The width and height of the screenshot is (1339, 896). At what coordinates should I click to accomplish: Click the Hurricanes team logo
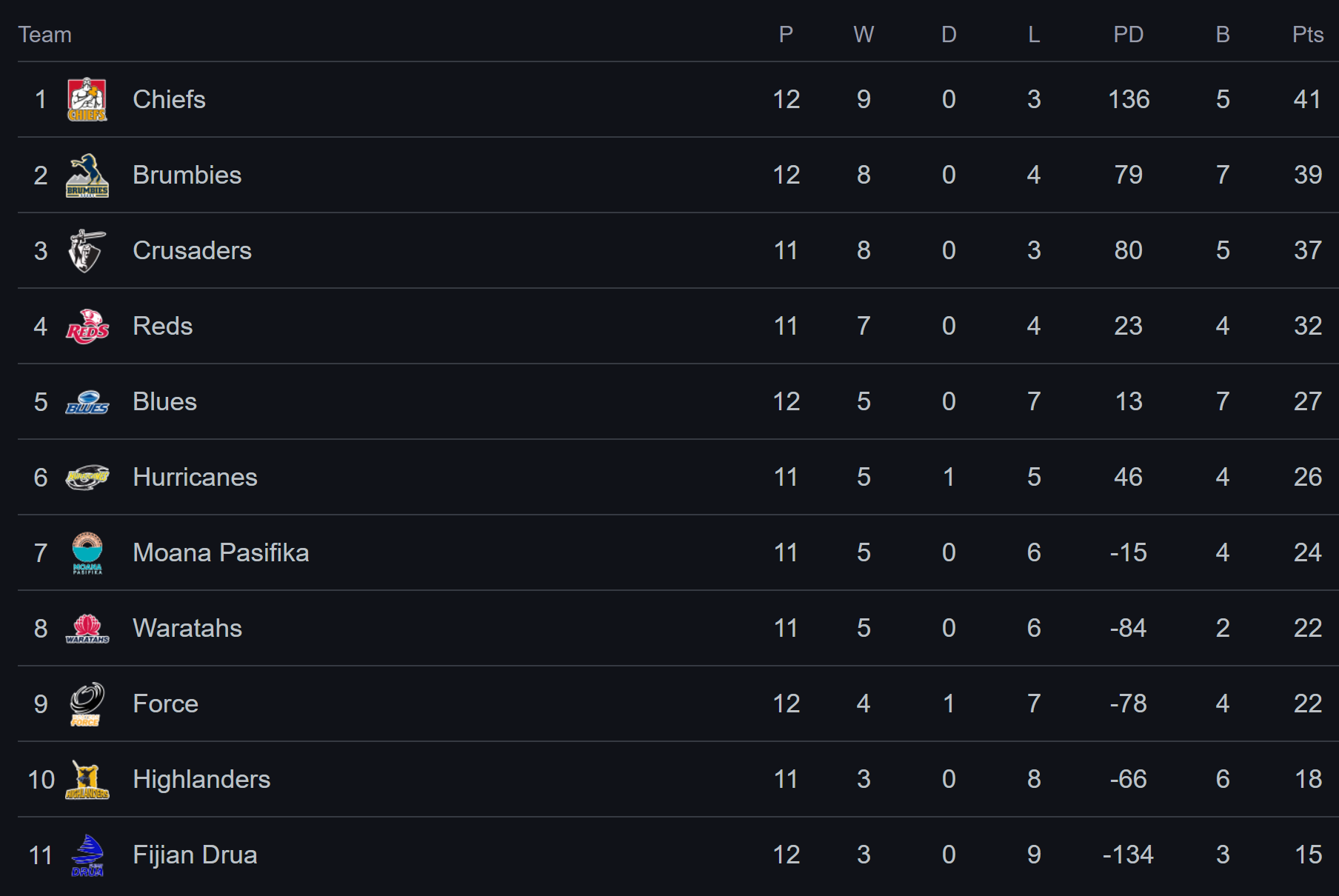coord(87,478)
